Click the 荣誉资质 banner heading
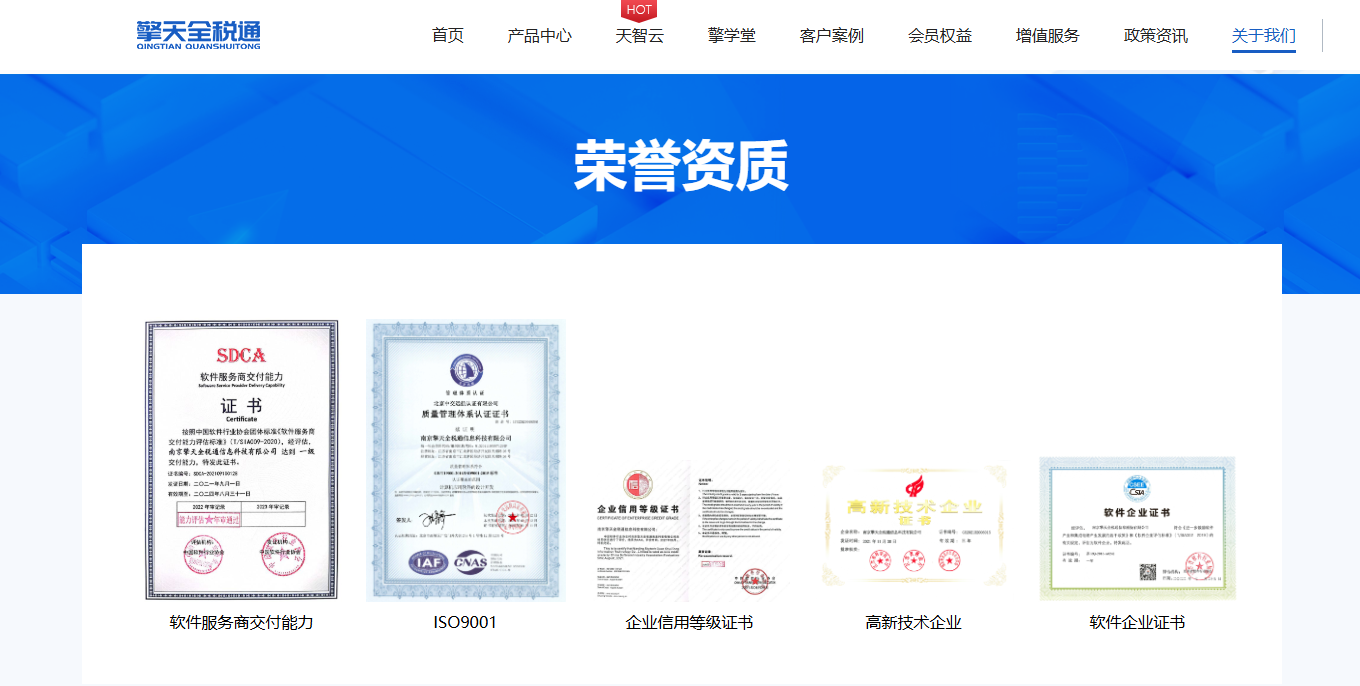 (681, 165)
